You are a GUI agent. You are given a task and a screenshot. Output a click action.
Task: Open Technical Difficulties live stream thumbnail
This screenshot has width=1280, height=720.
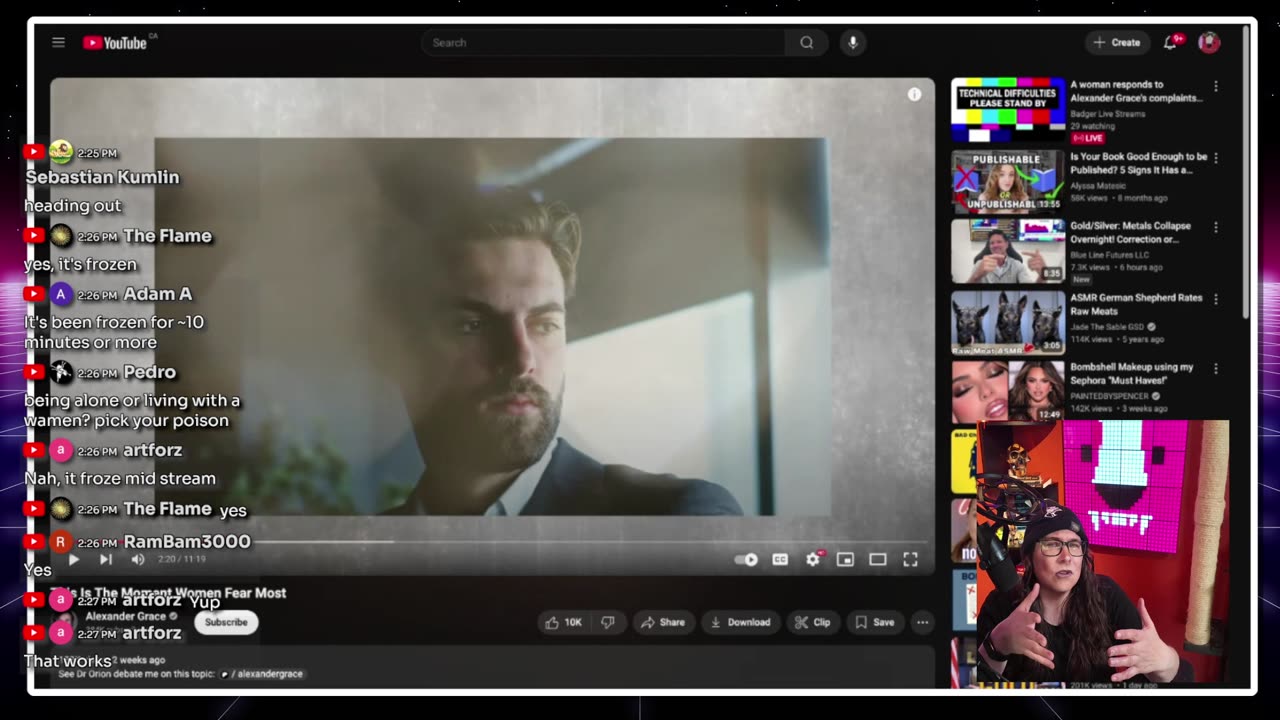tap(1007, 110)
